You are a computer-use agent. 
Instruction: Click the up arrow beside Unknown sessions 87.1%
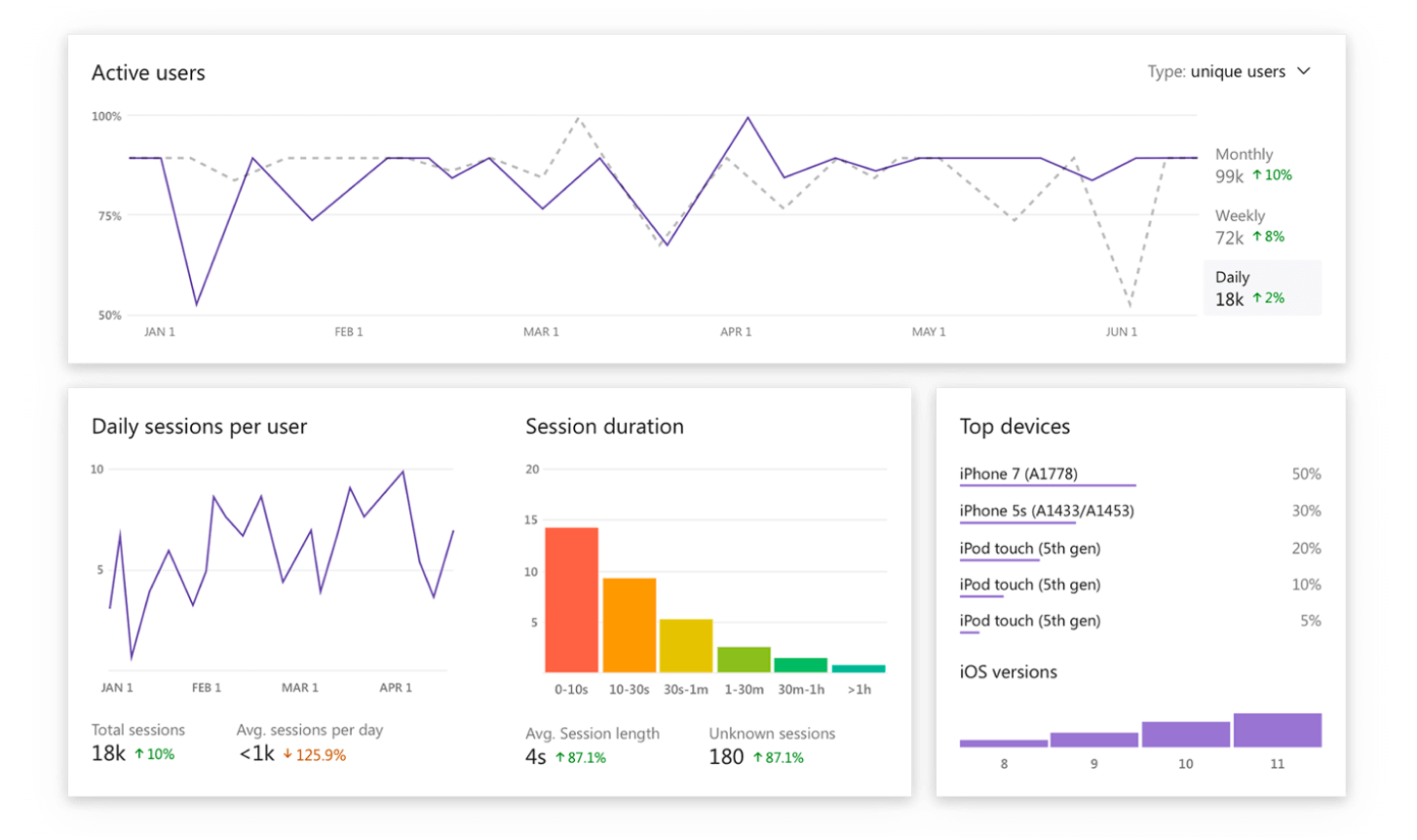(x=758, y=757)
